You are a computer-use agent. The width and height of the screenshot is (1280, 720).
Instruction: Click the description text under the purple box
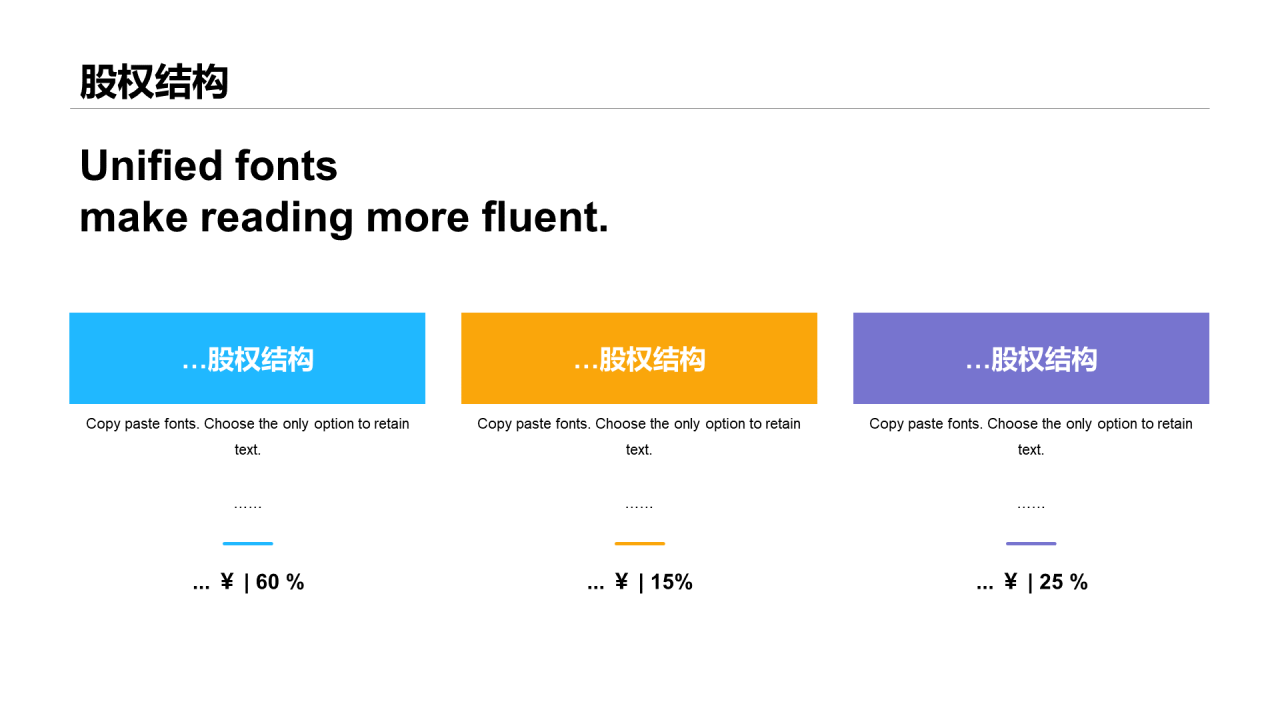tap(1031, 437)
